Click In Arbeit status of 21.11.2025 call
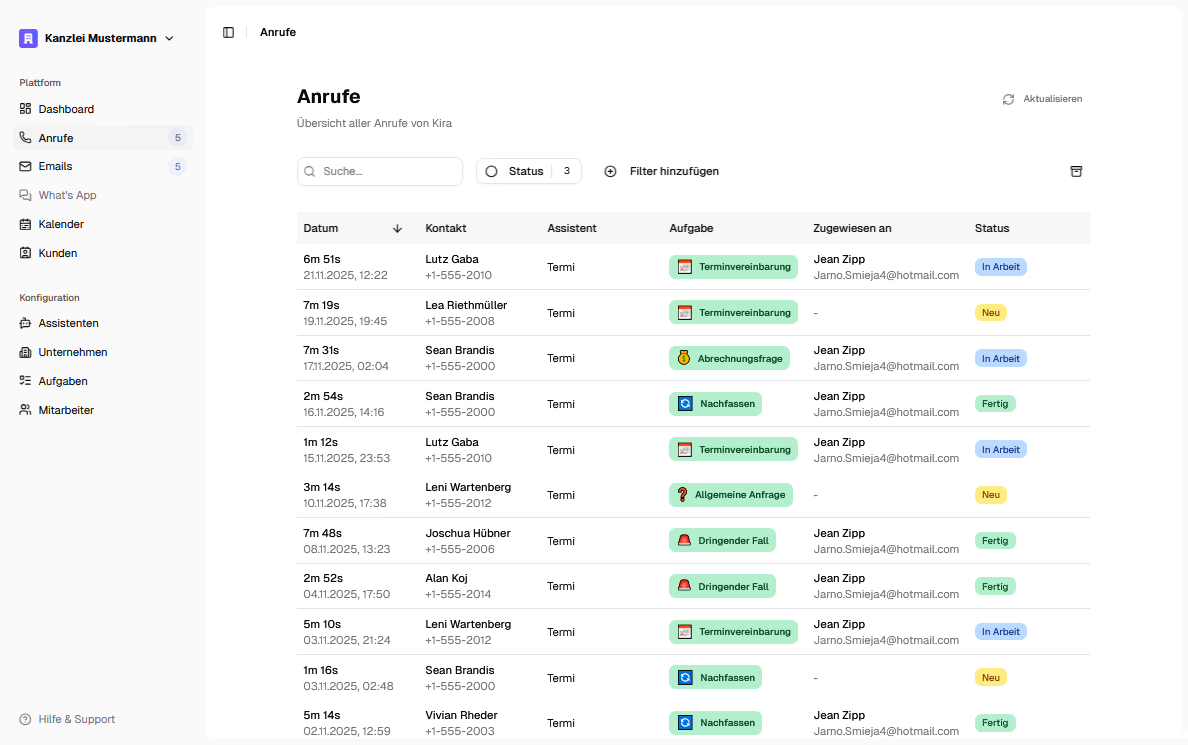This screenshot has width=1188, height=745. coord(1000,267)
